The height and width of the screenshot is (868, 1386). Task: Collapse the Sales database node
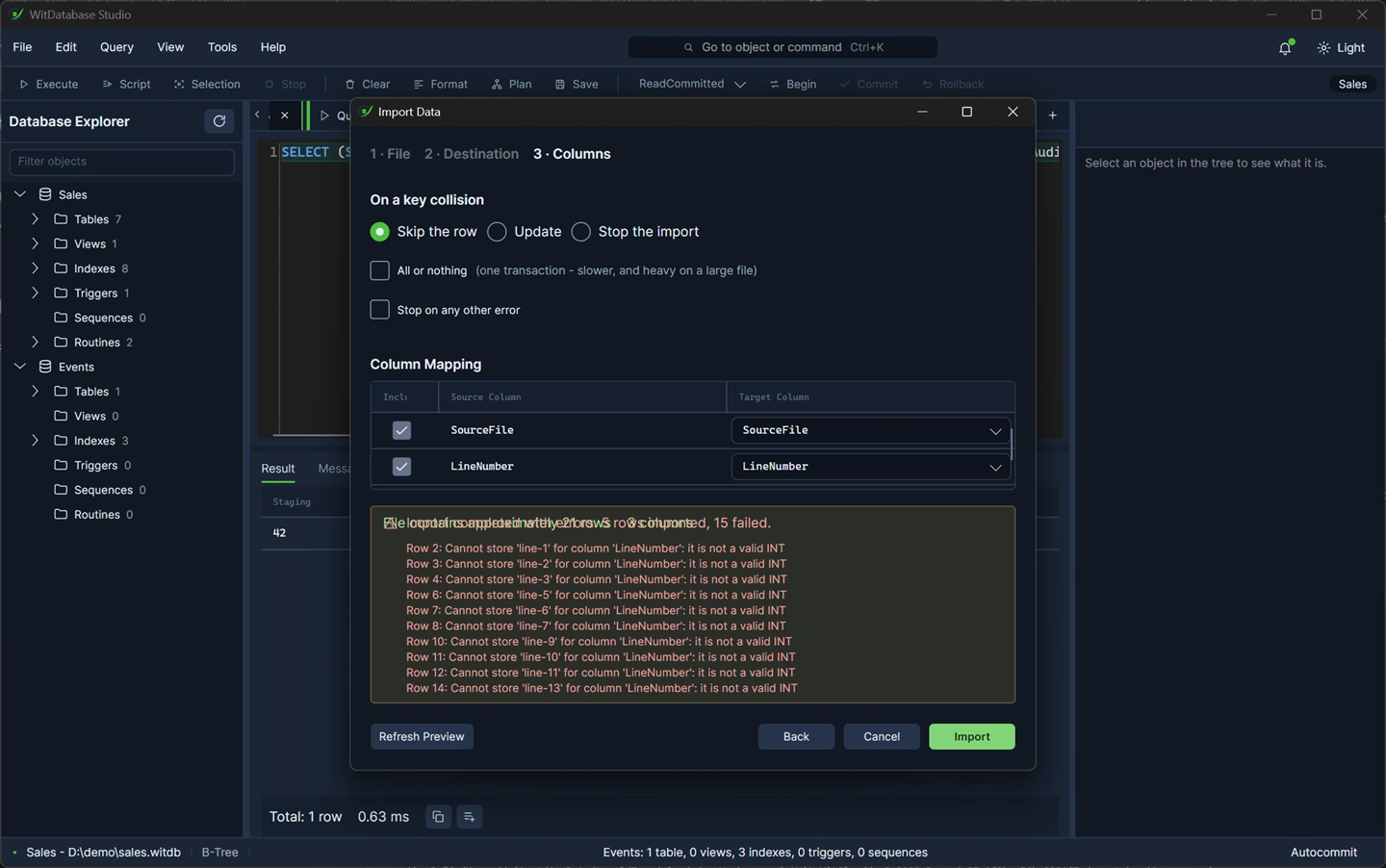tap(20, 194)
